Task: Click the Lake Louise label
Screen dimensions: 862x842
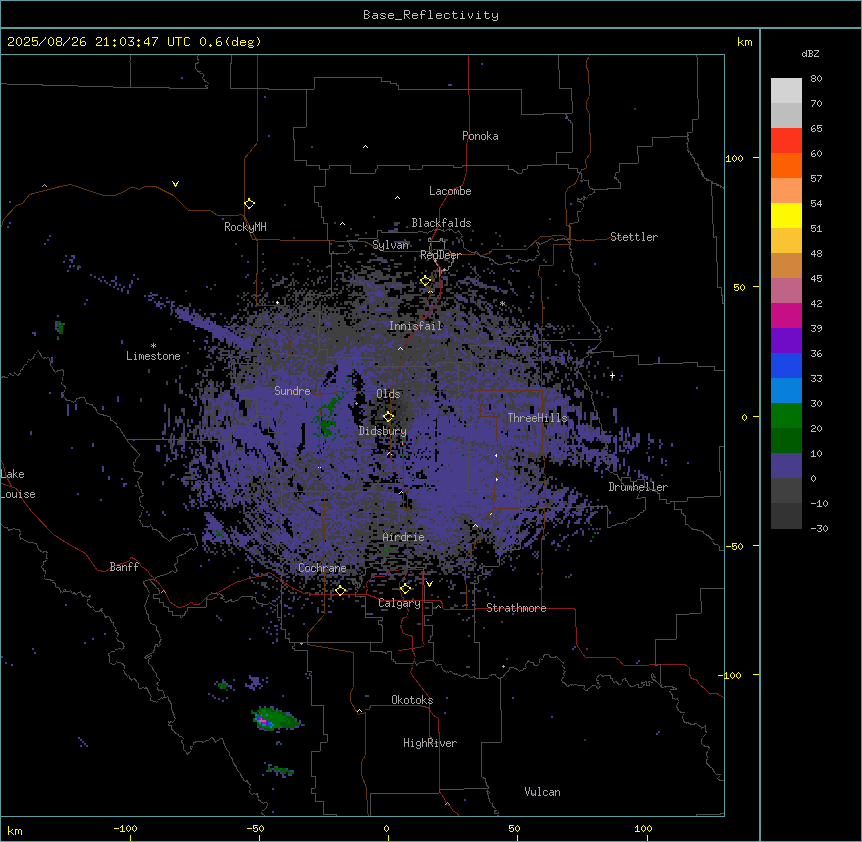Action: click(x=18, y=484)
